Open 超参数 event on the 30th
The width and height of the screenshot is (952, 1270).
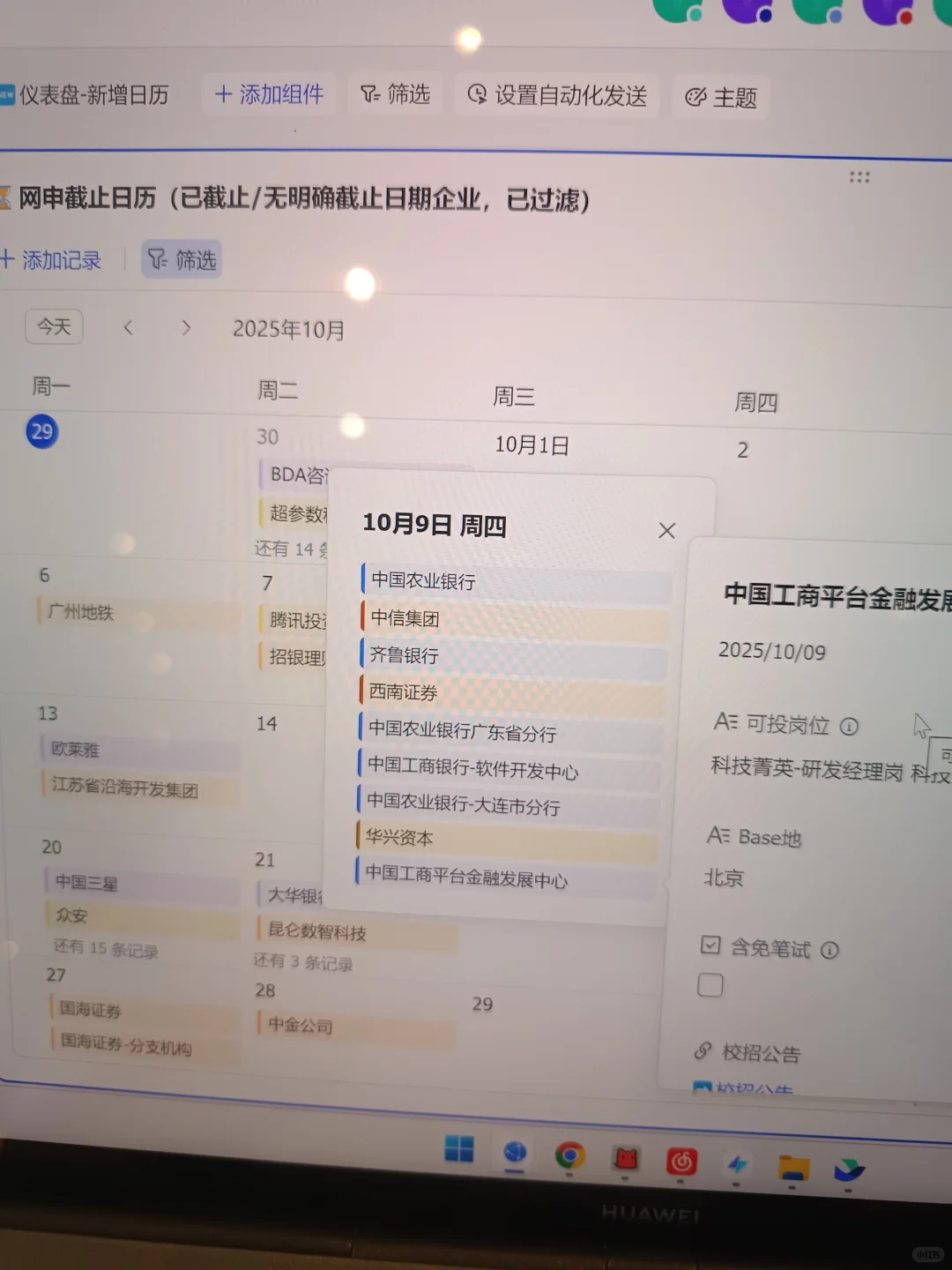(x=294, y=513)
